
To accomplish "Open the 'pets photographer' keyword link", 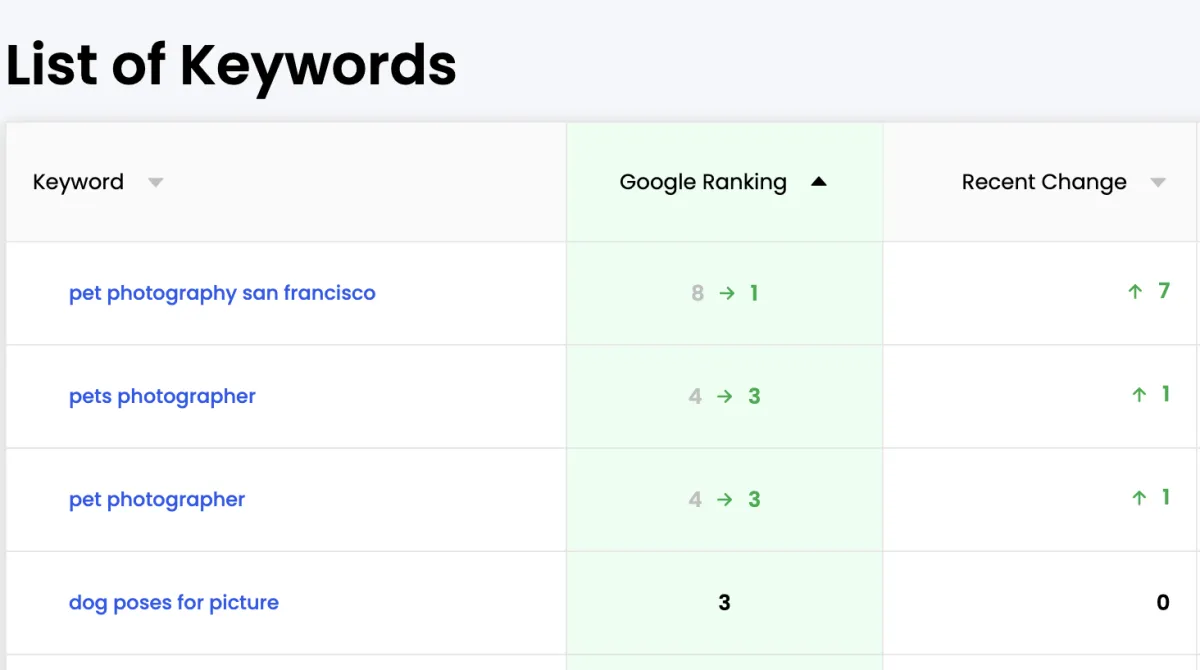I will (x=162, y=396).
